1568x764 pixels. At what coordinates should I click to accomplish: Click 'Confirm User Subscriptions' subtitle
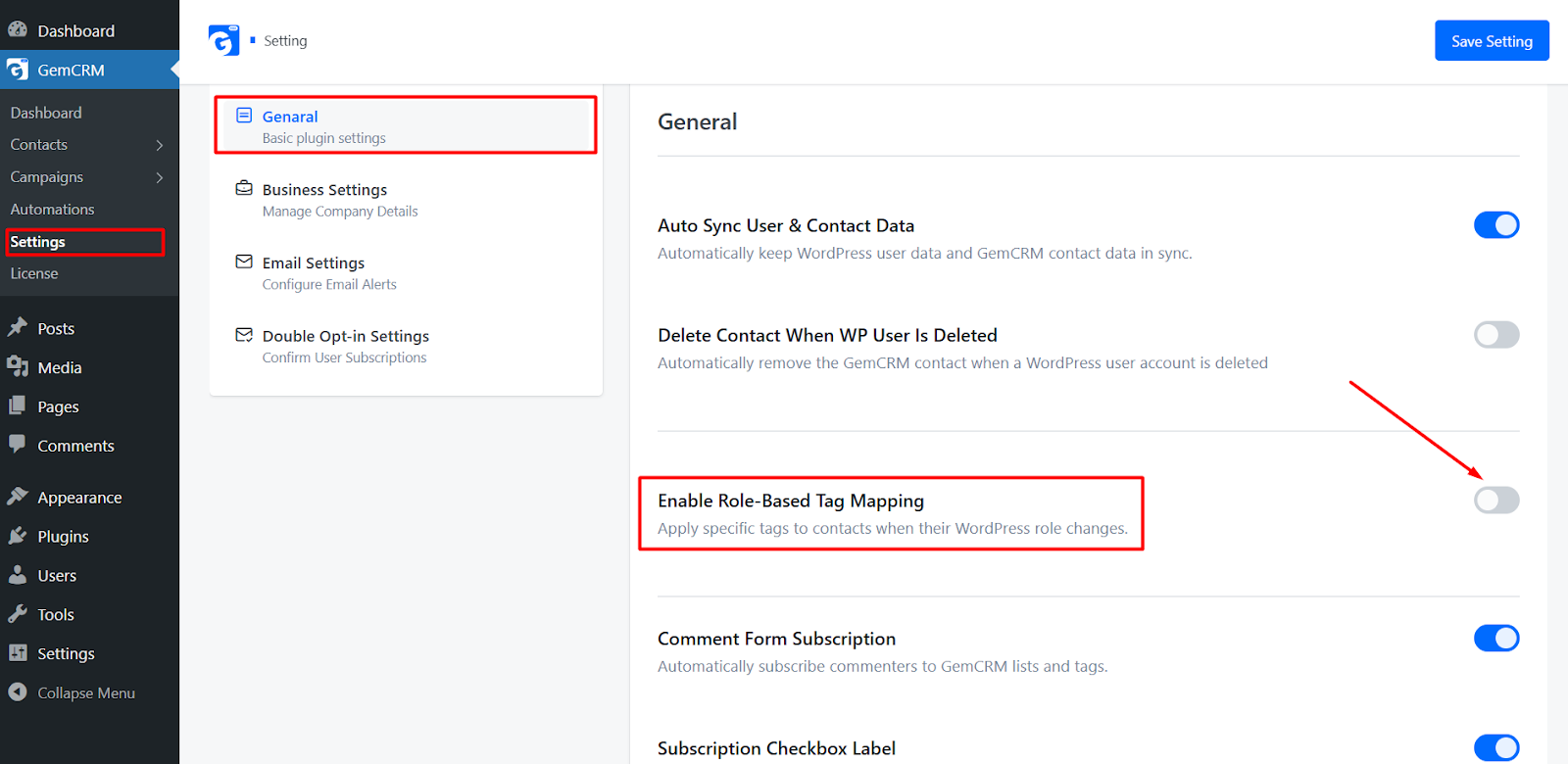click(x=344, y=358)
